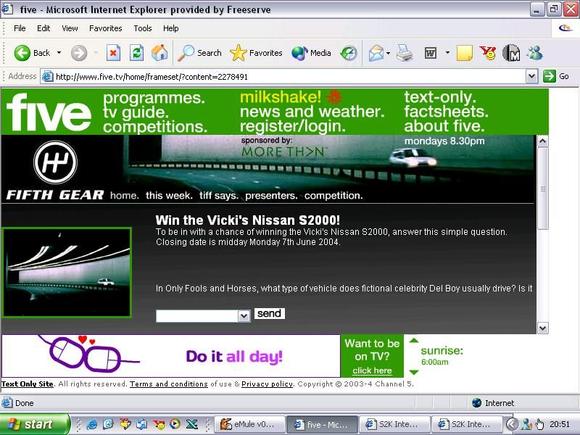
Task: Open the View menu
Action: click(x=70, y=28)
